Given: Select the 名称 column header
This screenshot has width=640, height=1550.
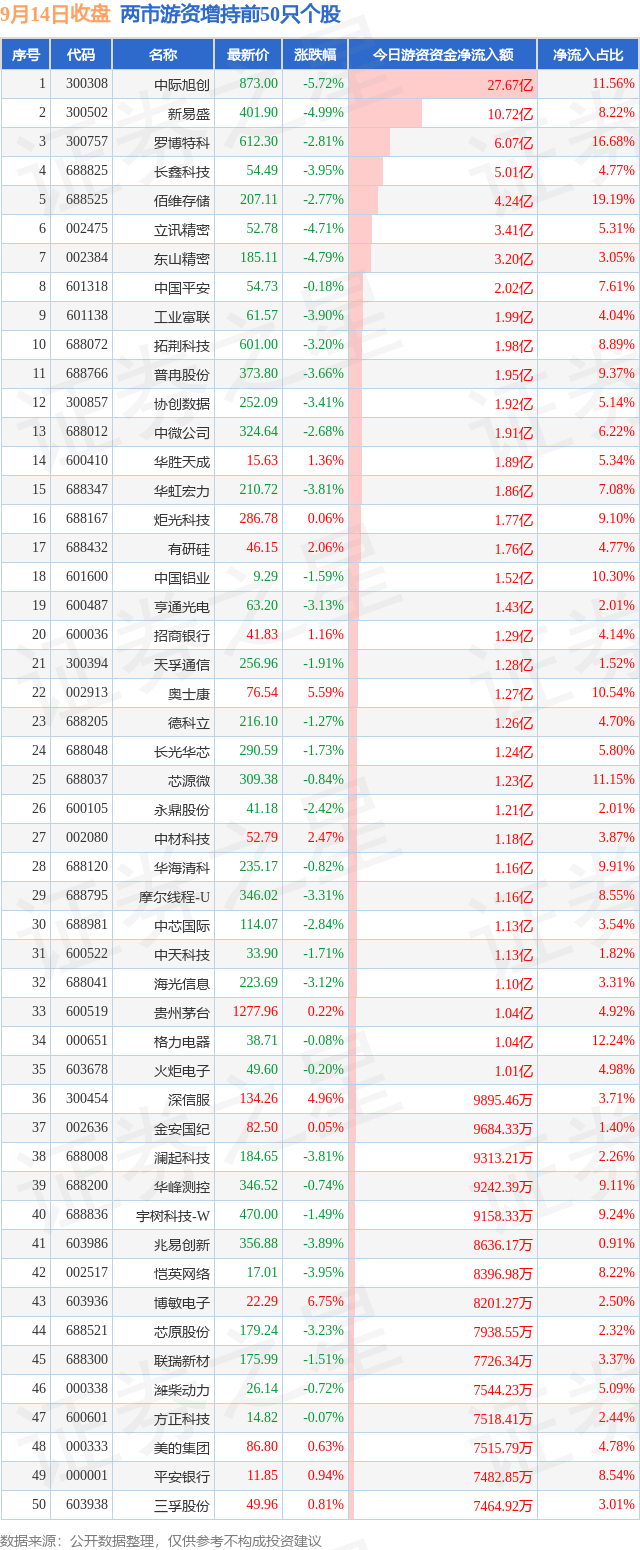Looking at the screenshot, I should [x=162, y=55].
